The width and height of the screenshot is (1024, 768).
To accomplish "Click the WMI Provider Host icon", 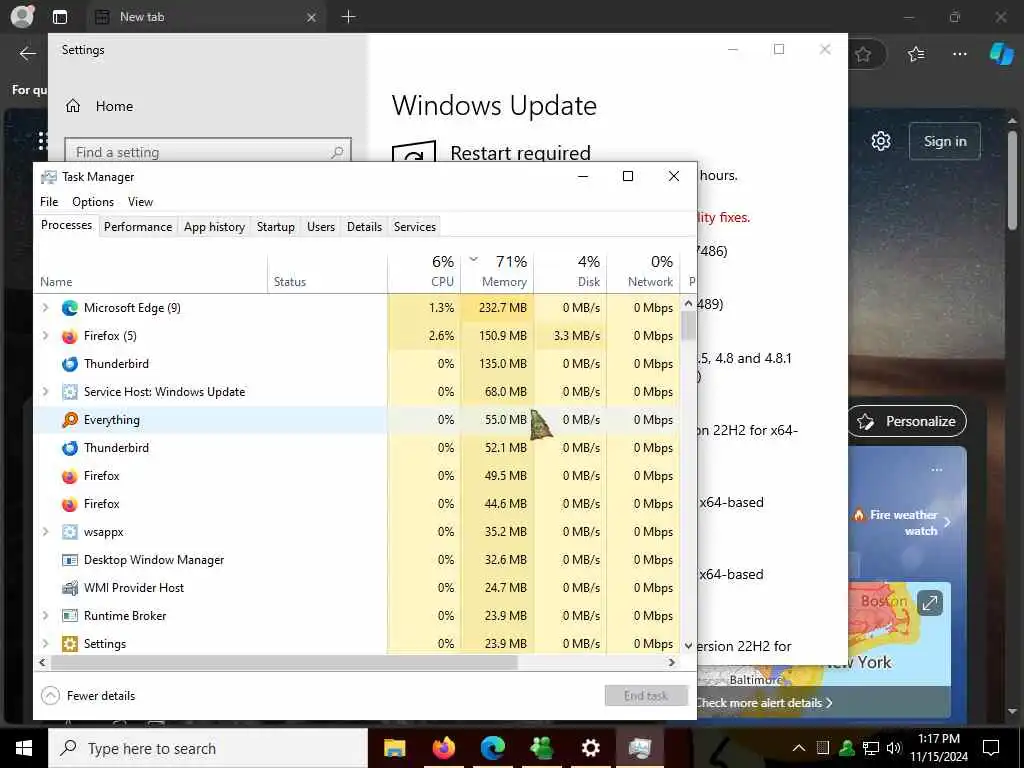I will click(70, 588).
